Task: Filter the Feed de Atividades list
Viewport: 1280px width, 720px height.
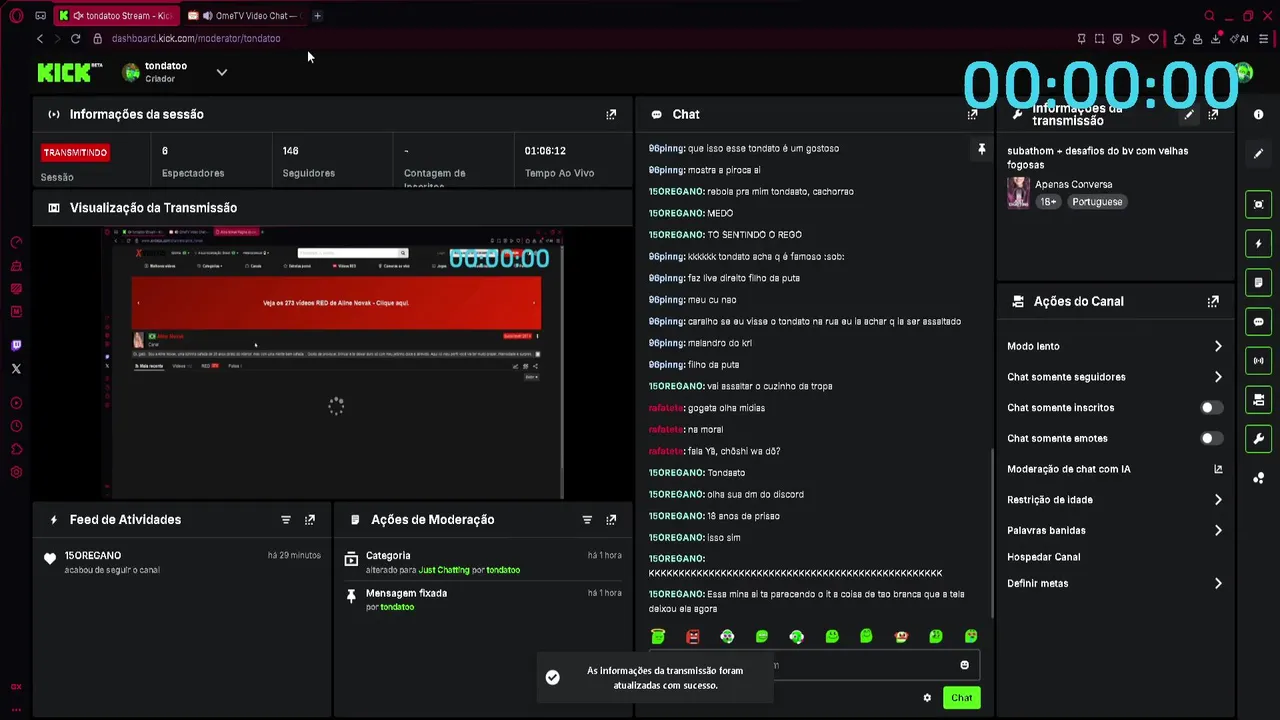Action: coord(286,520)
